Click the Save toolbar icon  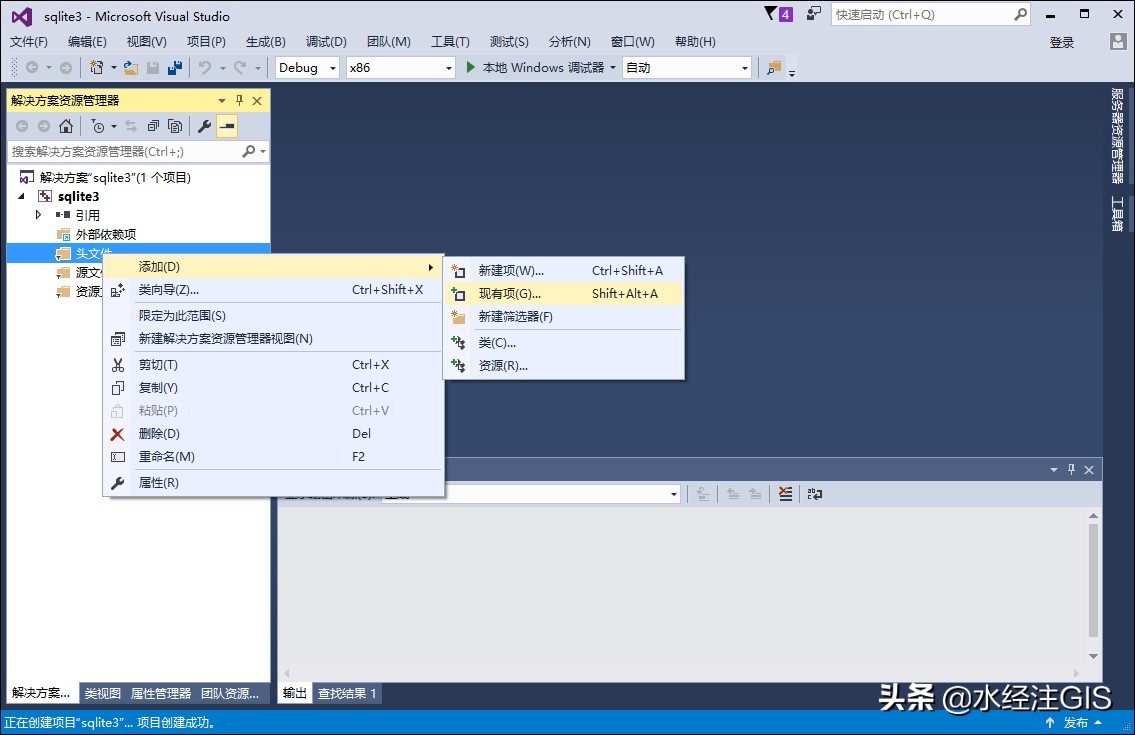[153, 67]
